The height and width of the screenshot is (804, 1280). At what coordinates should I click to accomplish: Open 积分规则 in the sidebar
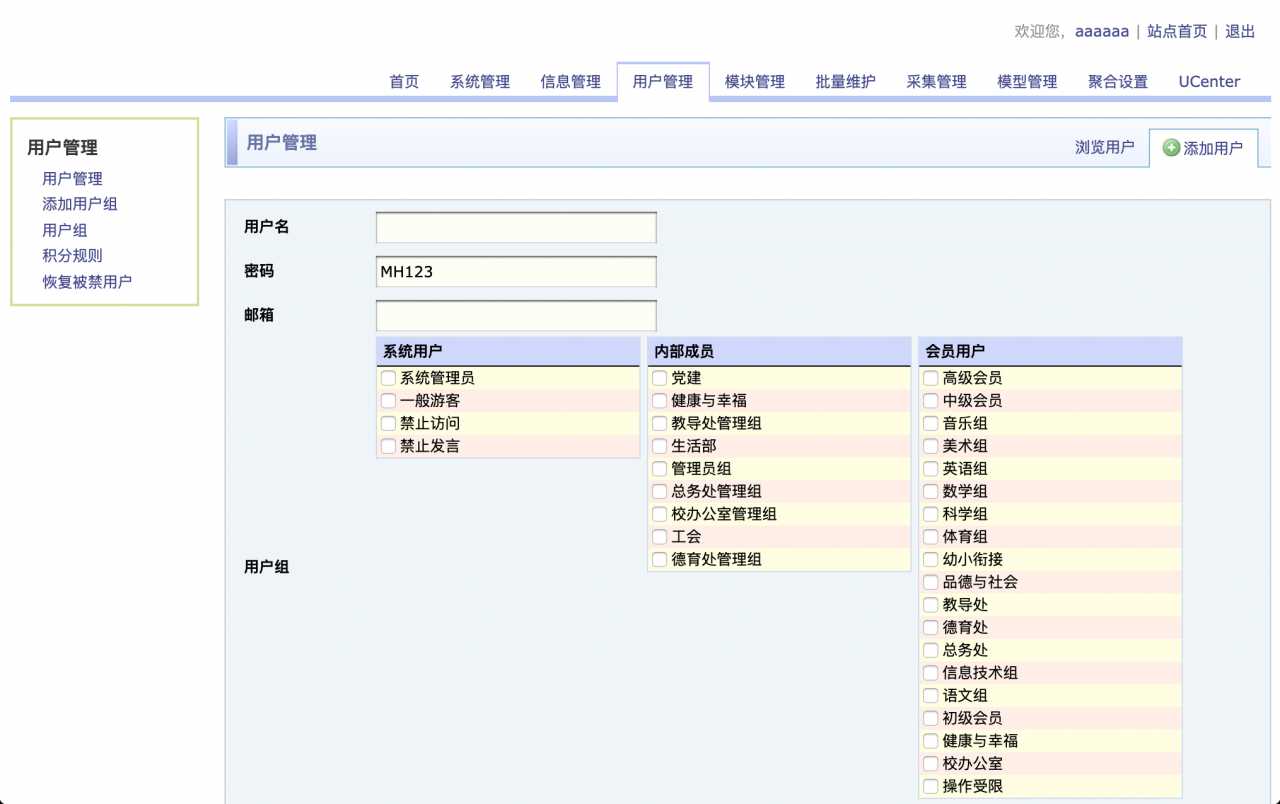tap(72, 255)
